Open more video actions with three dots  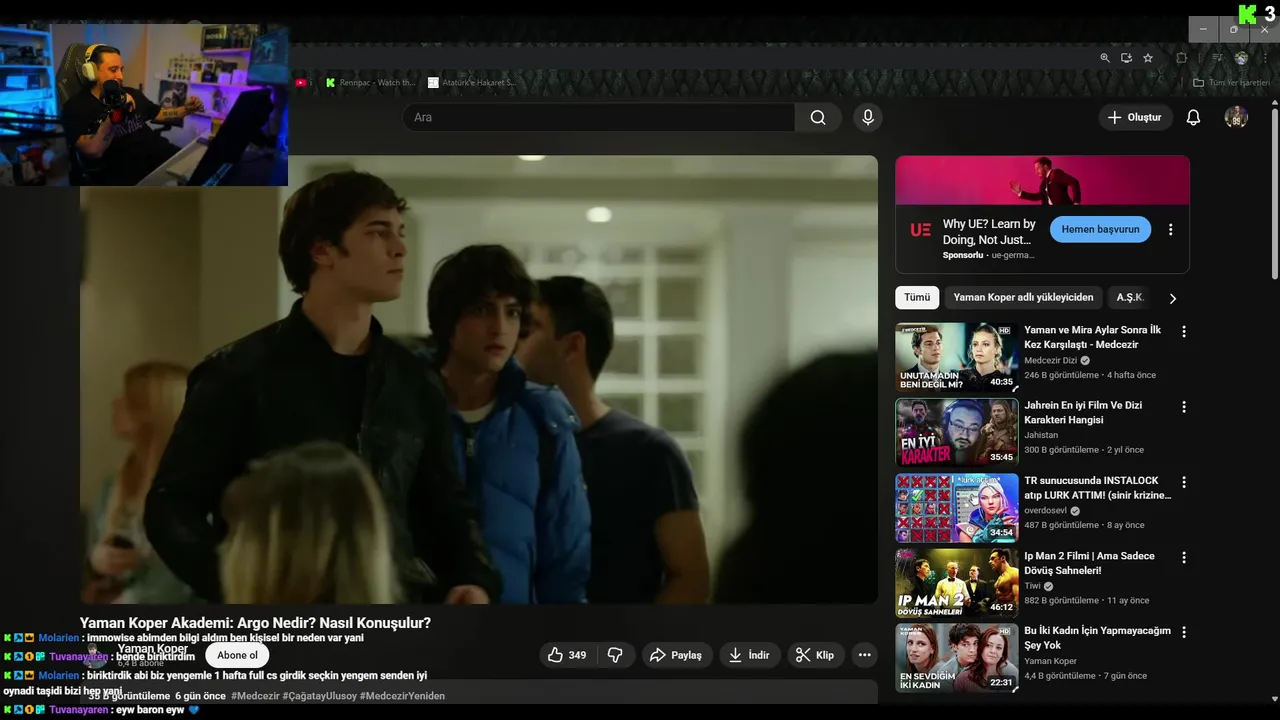[x=865, y=655]
